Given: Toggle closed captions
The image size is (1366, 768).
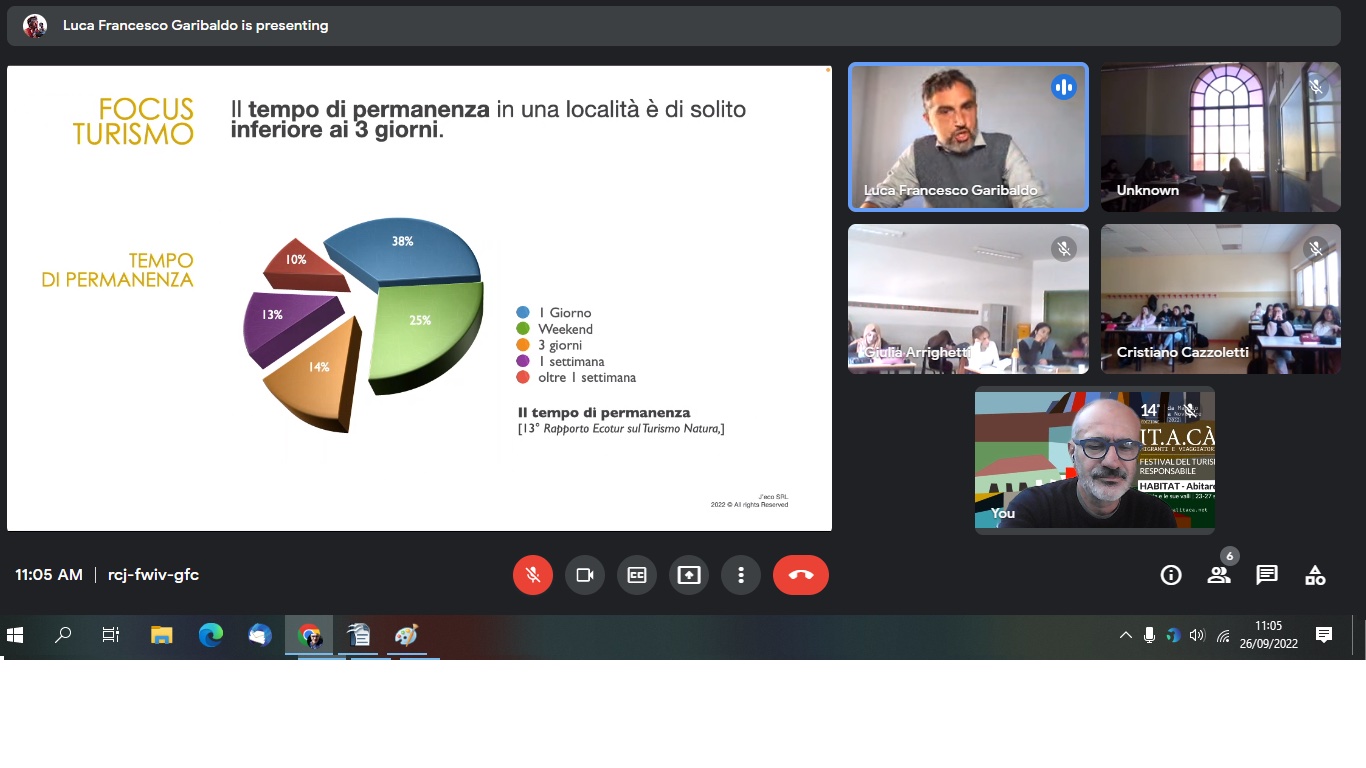Looking at the screenshot, I should [x=637, y=575].
